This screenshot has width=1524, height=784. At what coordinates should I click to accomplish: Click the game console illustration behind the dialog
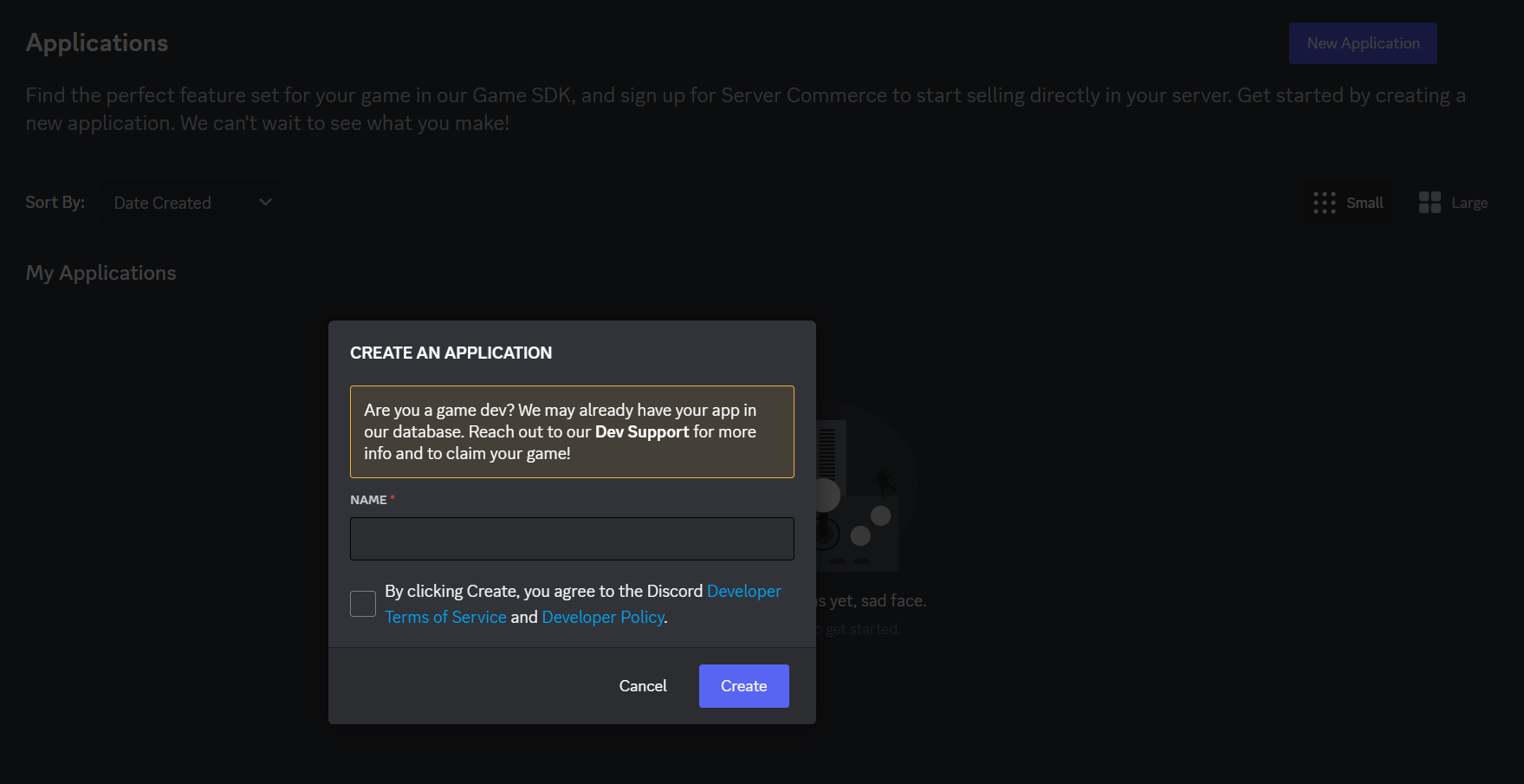tap(858, 494)
